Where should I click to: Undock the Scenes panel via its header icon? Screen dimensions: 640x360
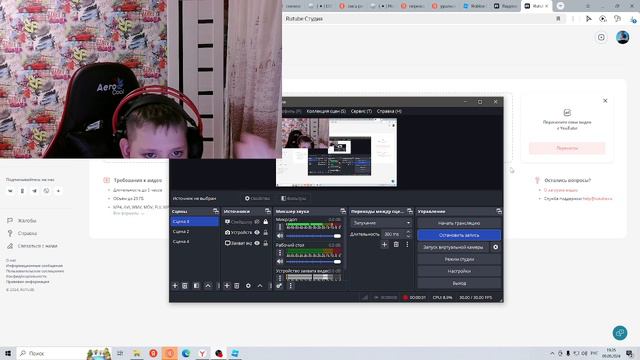coord(216,211)
